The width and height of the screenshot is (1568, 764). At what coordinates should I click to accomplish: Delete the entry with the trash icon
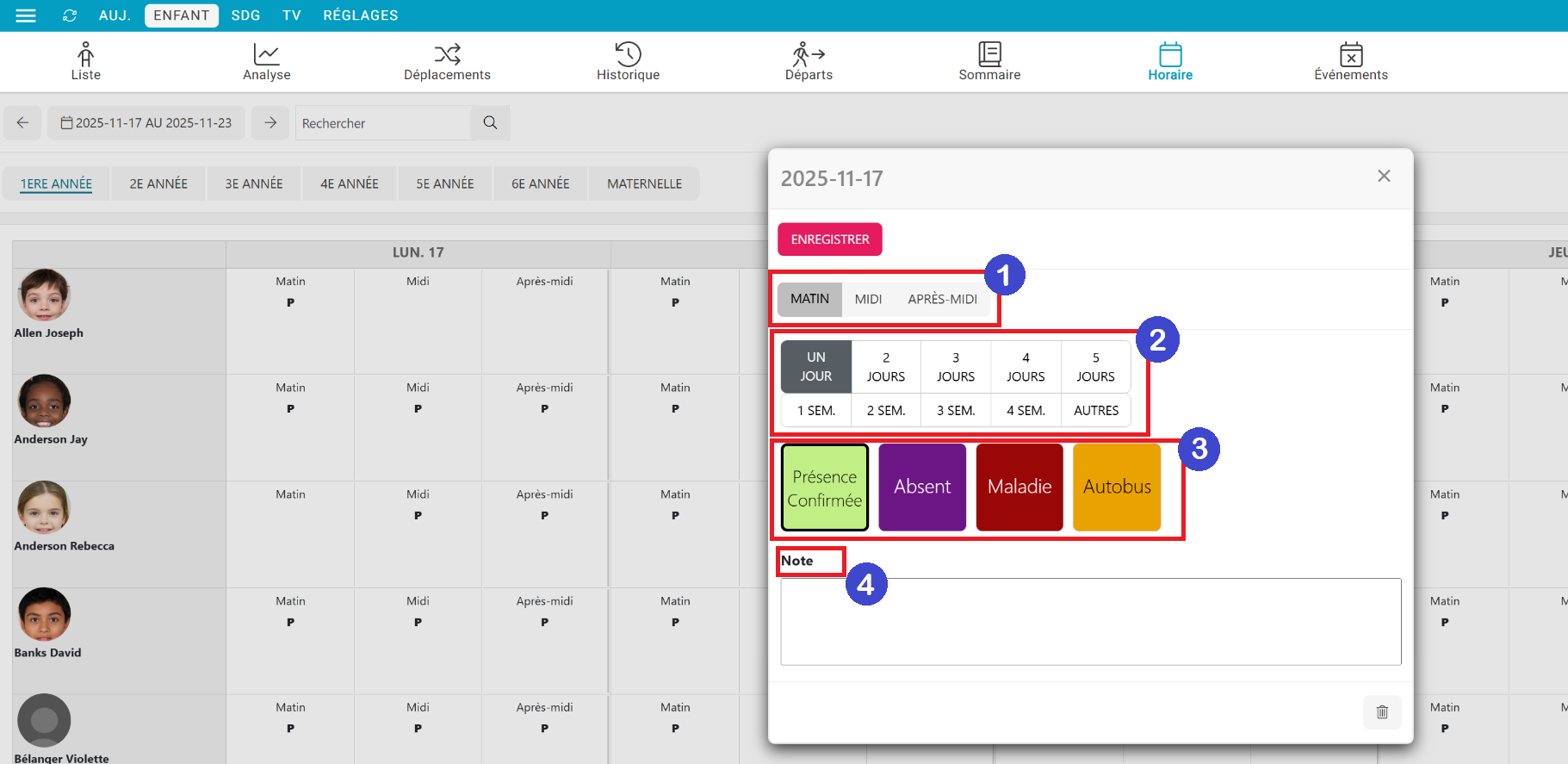(1382, 712)
